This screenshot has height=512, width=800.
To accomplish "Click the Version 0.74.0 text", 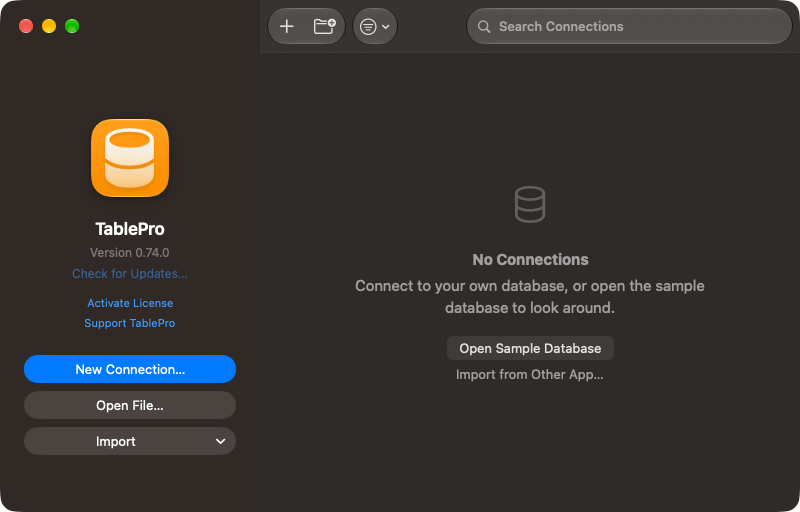I will click(130, 253).
